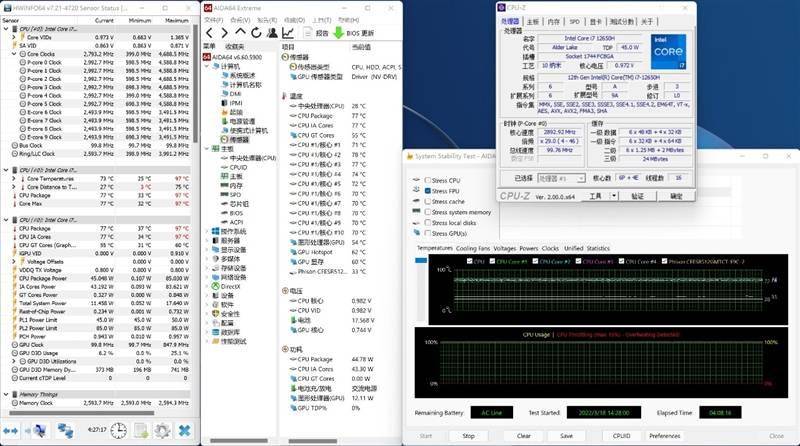Switch to the 主板 tab in CPU-Z
The height and width of the screenshot is (446, 800).
[533, 21]
